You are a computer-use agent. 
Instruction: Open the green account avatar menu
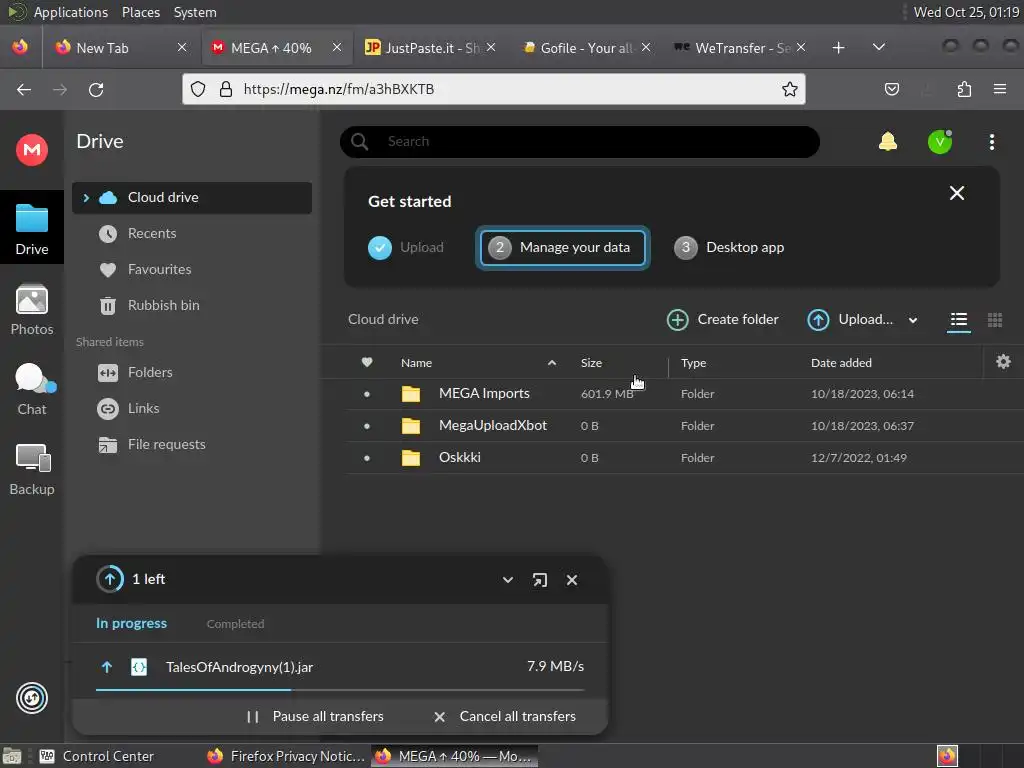[x=940, y=142]
